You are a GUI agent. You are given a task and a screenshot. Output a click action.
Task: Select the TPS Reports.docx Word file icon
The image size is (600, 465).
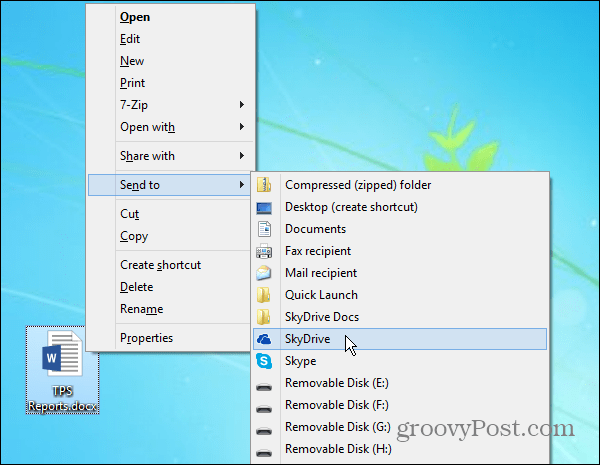(x=62, y=353)
